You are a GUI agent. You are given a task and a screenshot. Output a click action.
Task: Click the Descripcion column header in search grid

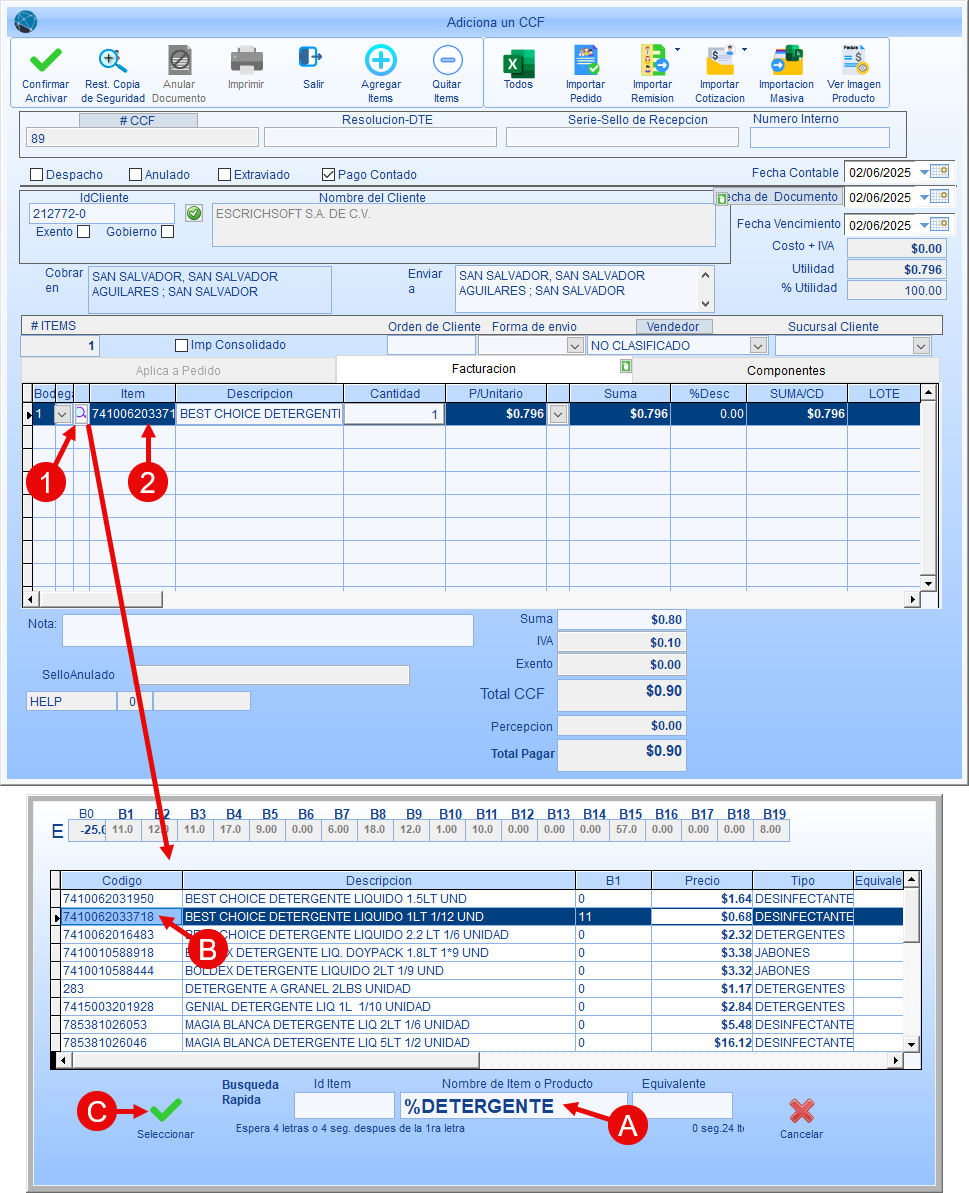click(x=379, y=880)
